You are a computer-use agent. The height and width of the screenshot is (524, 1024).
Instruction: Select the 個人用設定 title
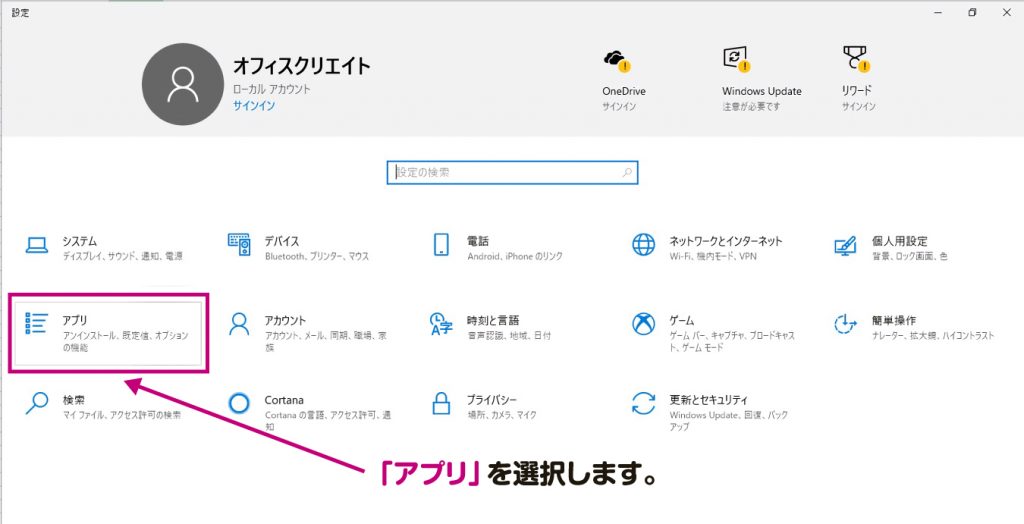tap(899, 241)
